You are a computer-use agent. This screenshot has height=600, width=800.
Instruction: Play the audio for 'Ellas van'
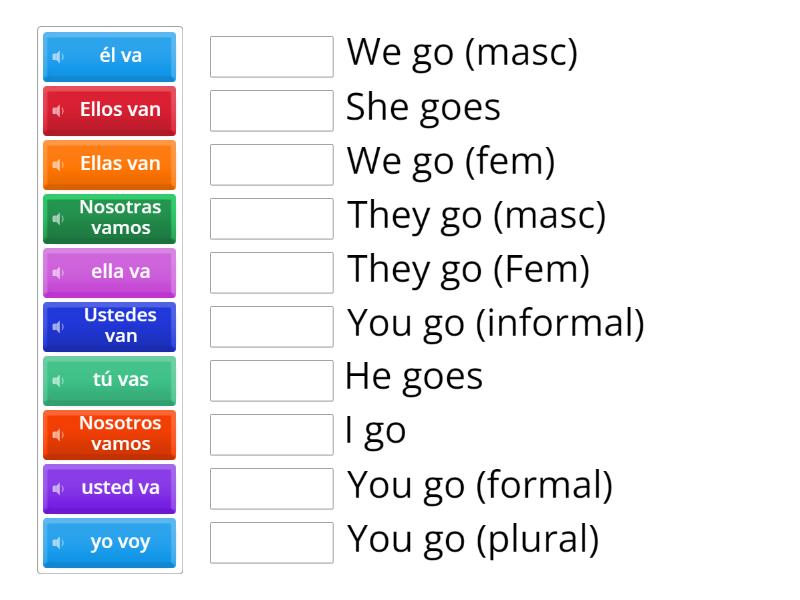coord(59,165)
